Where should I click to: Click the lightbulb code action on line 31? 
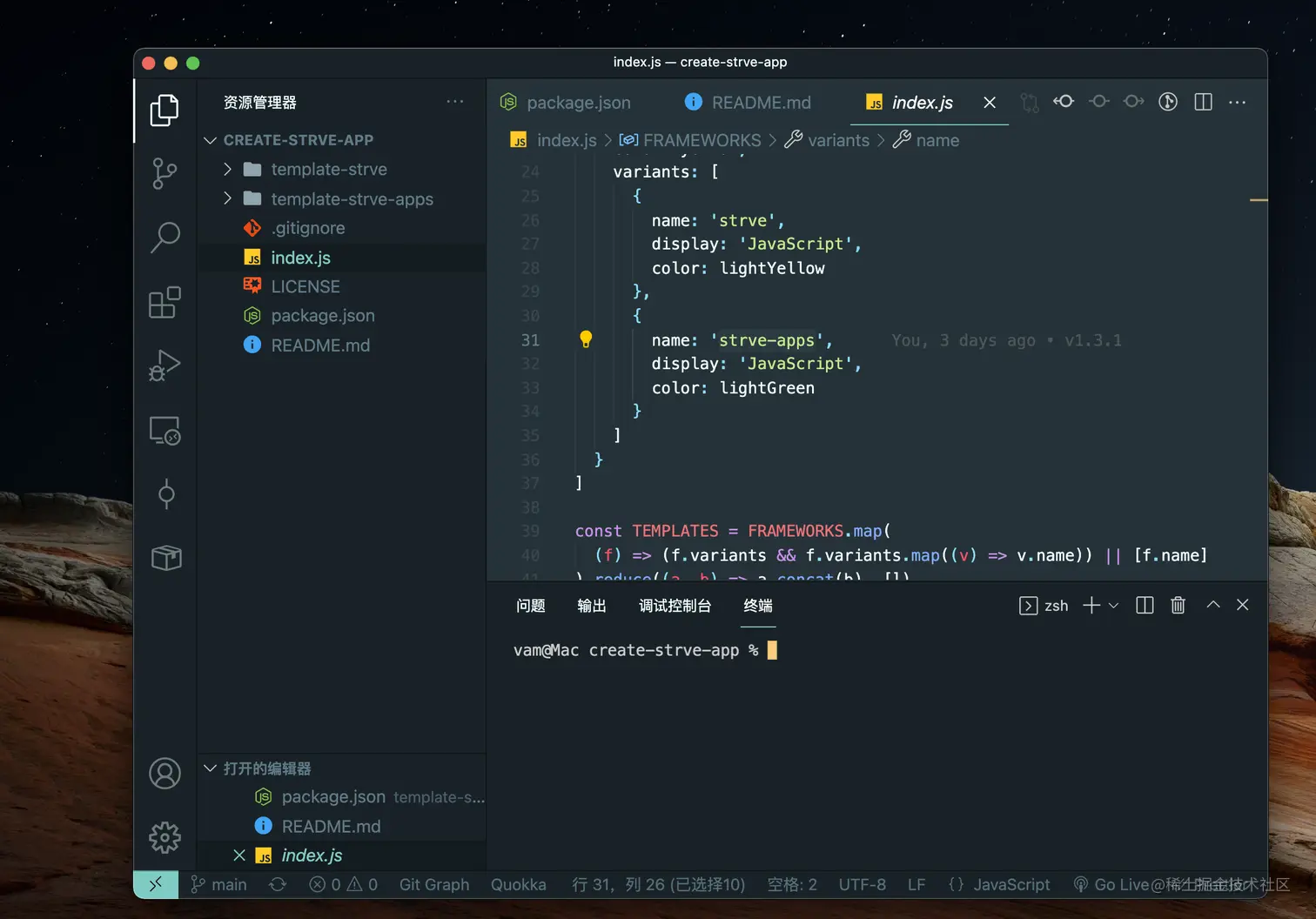[586, 339]
